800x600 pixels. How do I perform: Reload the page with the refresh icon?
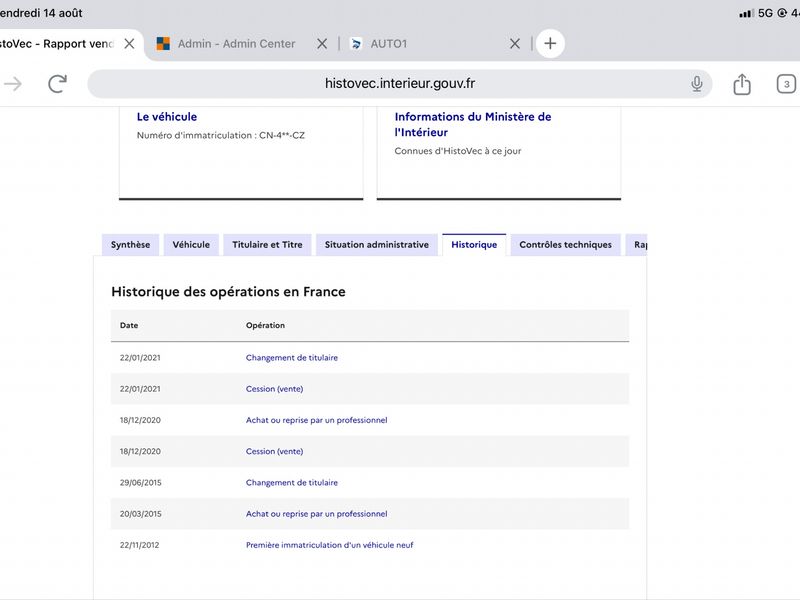click(58, 84)
